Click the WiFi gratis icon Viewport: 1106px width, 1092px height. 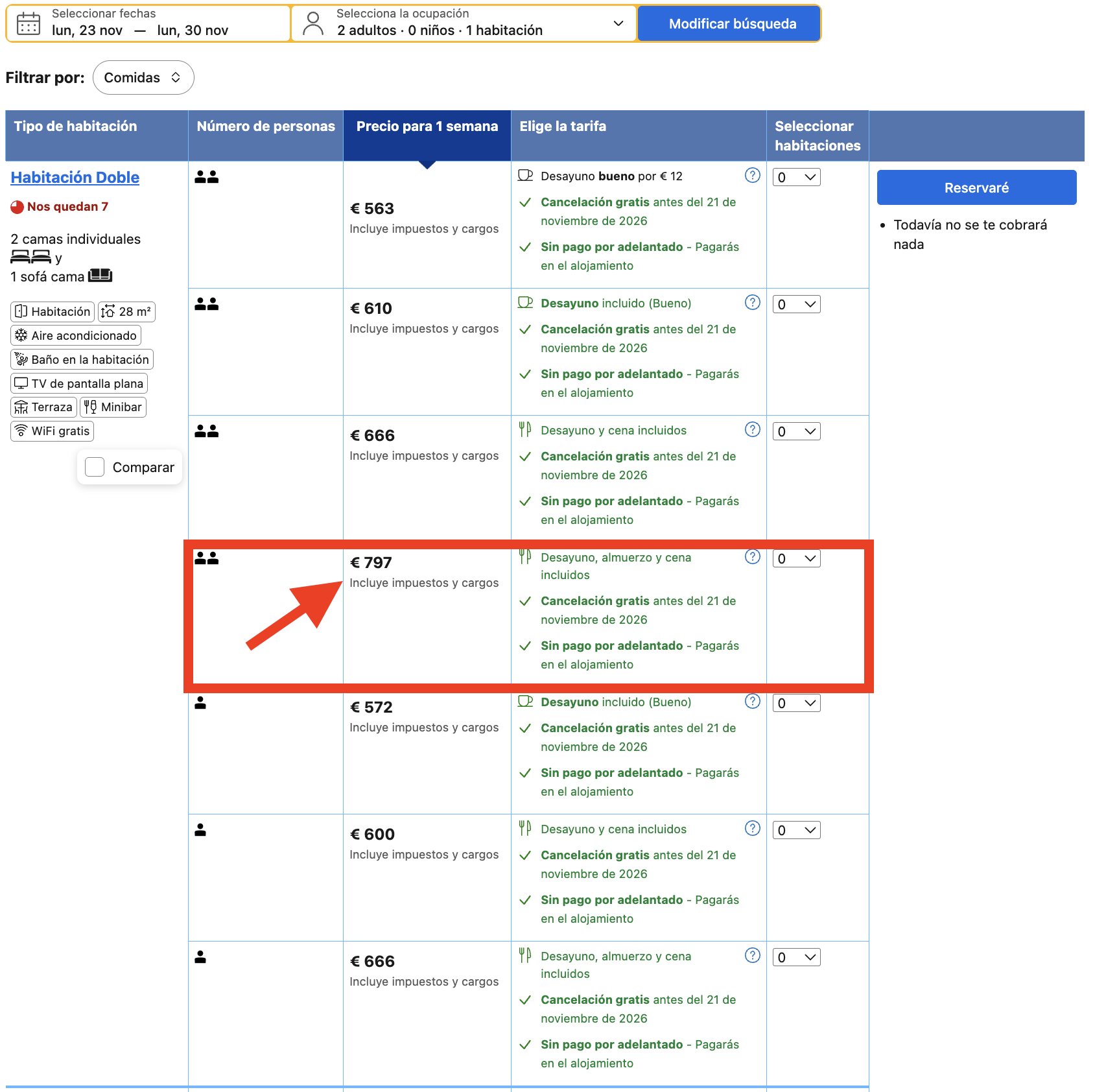(21, 431)
